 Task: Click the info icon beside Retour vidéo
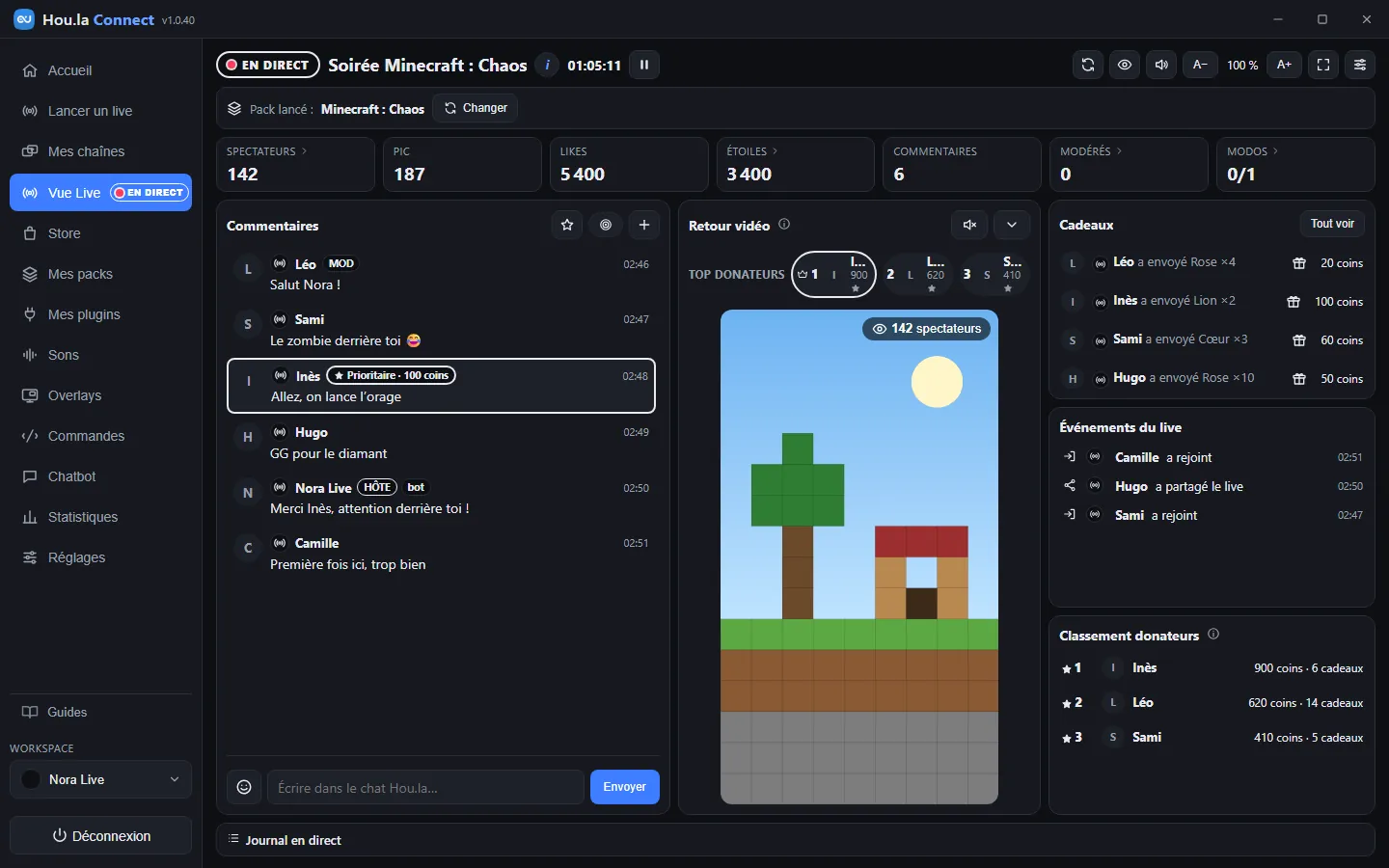pos(784,224)
